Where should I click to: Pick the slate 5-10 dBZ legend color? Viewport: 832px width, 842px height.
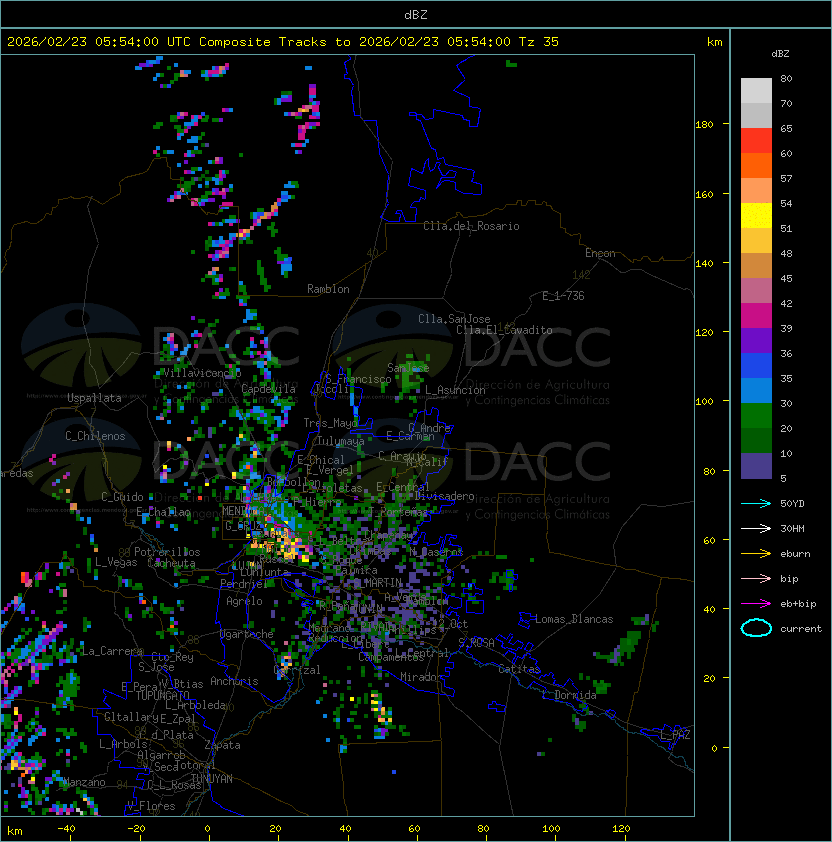(x=756, y=466)
